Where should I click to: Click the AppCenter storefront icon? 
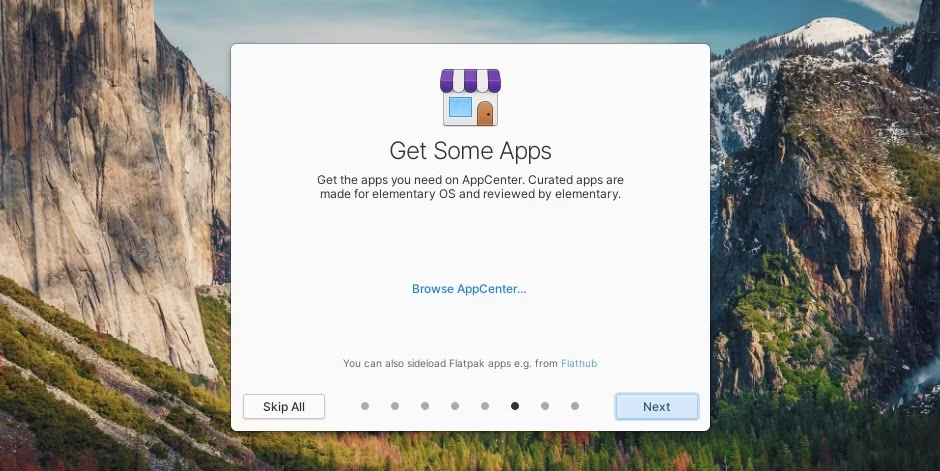click(471, 97)
